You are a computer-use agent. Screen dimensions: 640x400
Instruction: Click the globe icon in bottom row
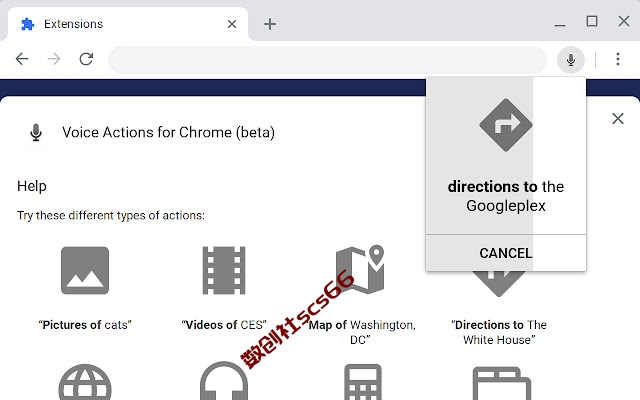(x=85, y=382)
